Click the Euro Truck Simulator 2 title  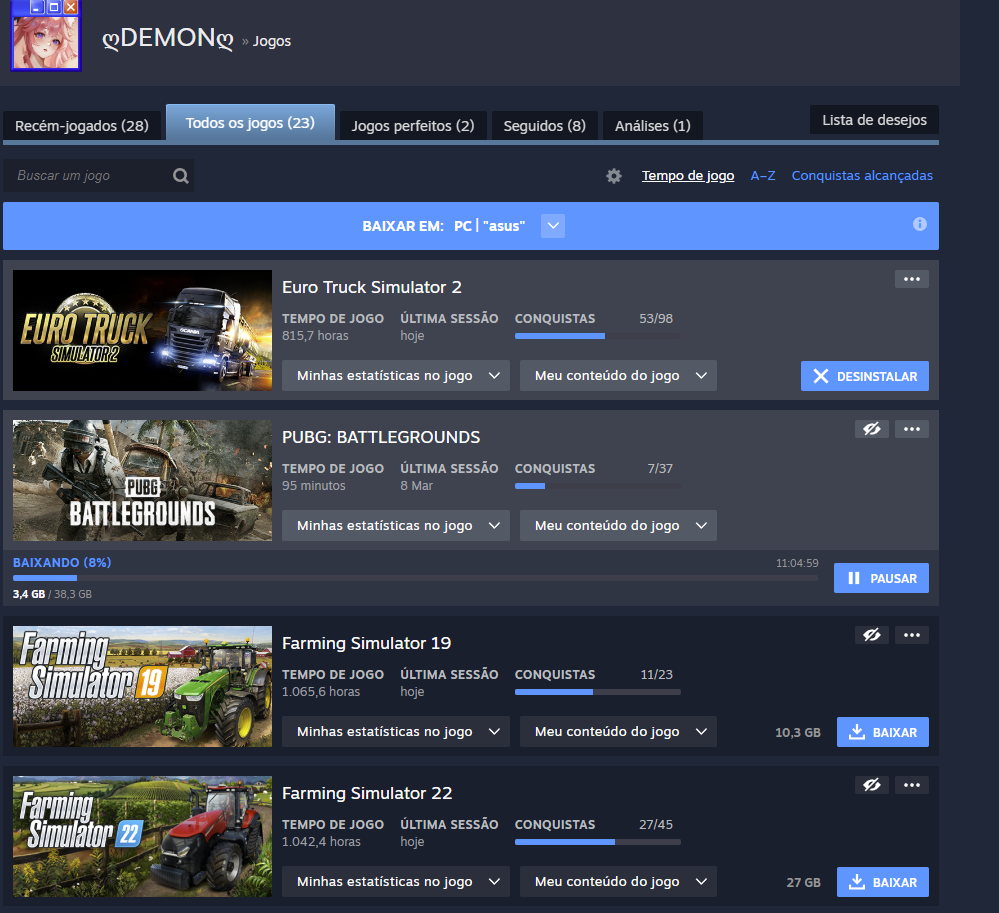[x=371, y=287]
